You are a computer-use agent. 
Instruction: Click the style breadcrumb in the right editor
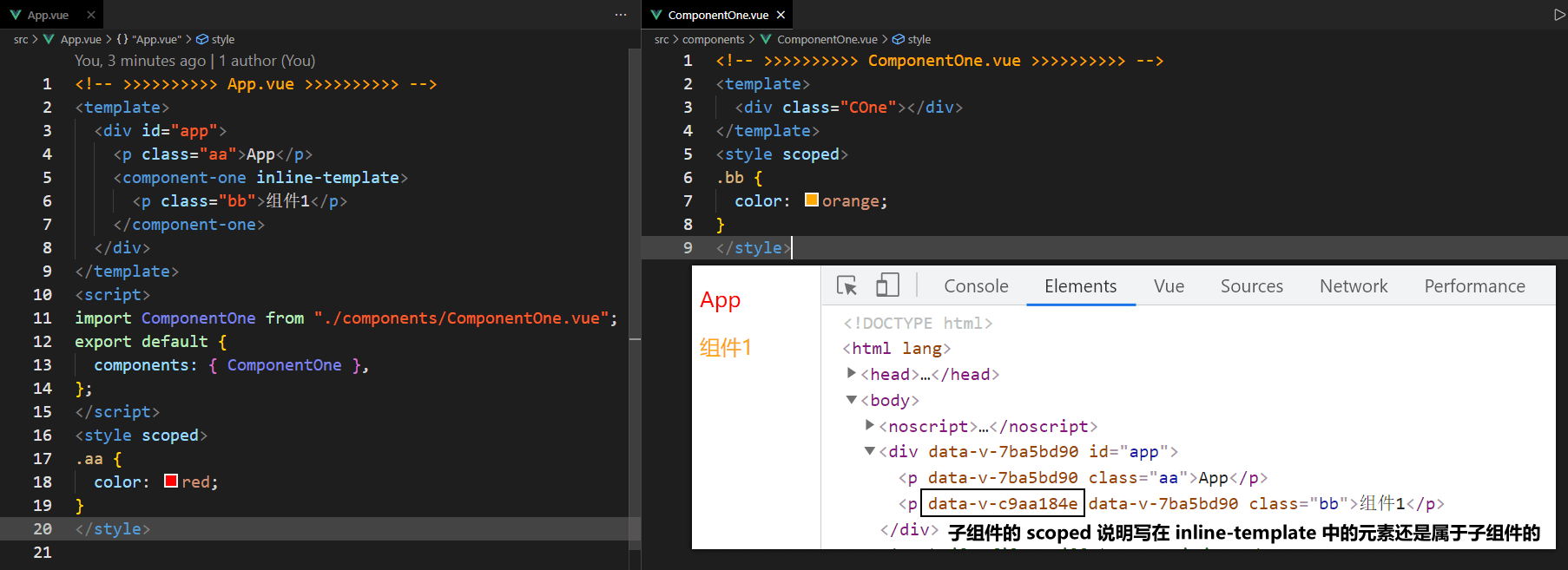[912, 39]
